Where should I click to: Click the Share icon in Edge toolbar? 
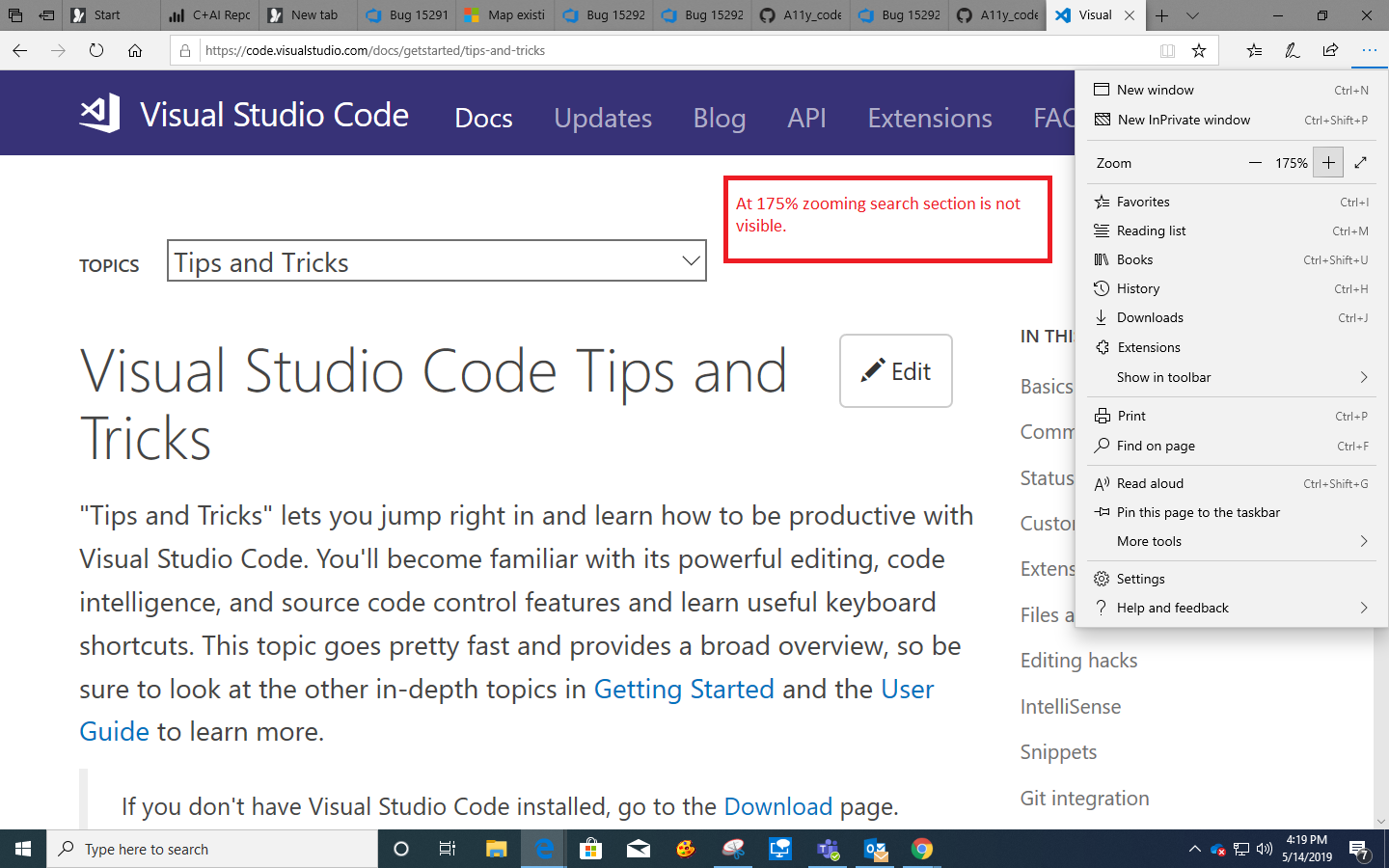1330,50
